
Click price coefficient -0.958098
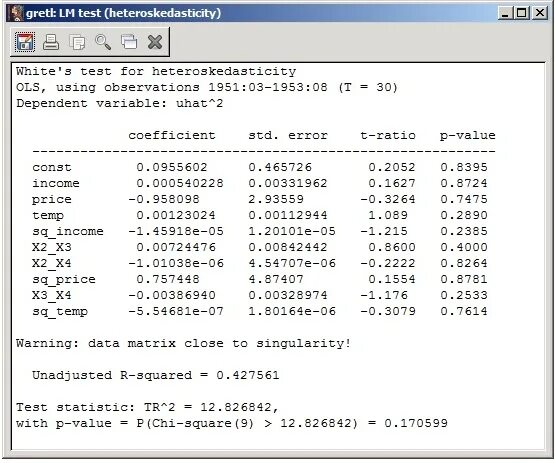(x=164, y=199)
